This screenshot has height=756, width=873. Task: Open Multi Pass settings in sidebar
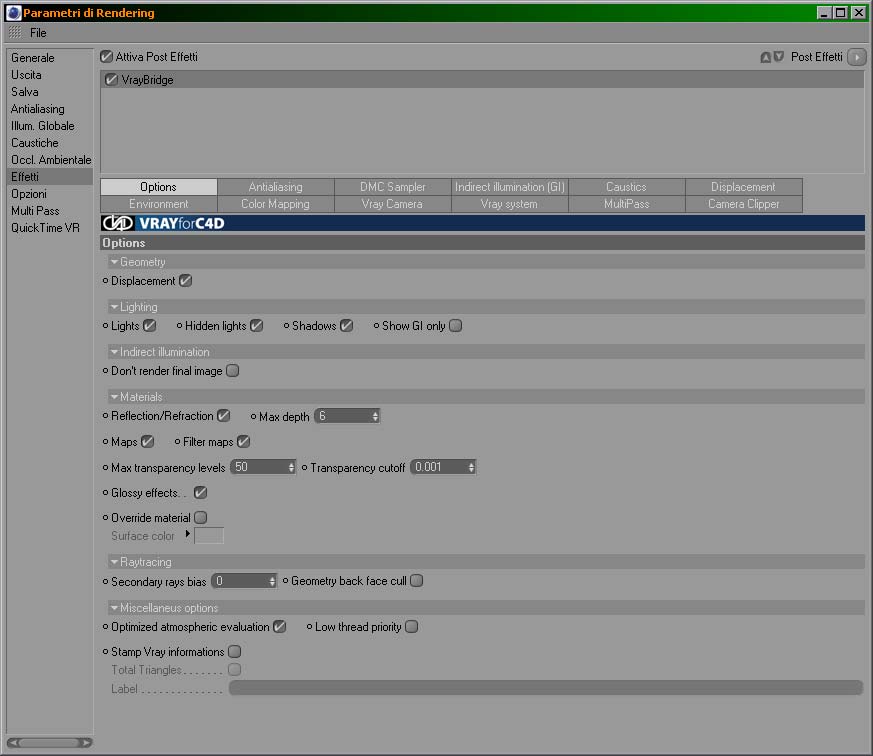point(35,211)
